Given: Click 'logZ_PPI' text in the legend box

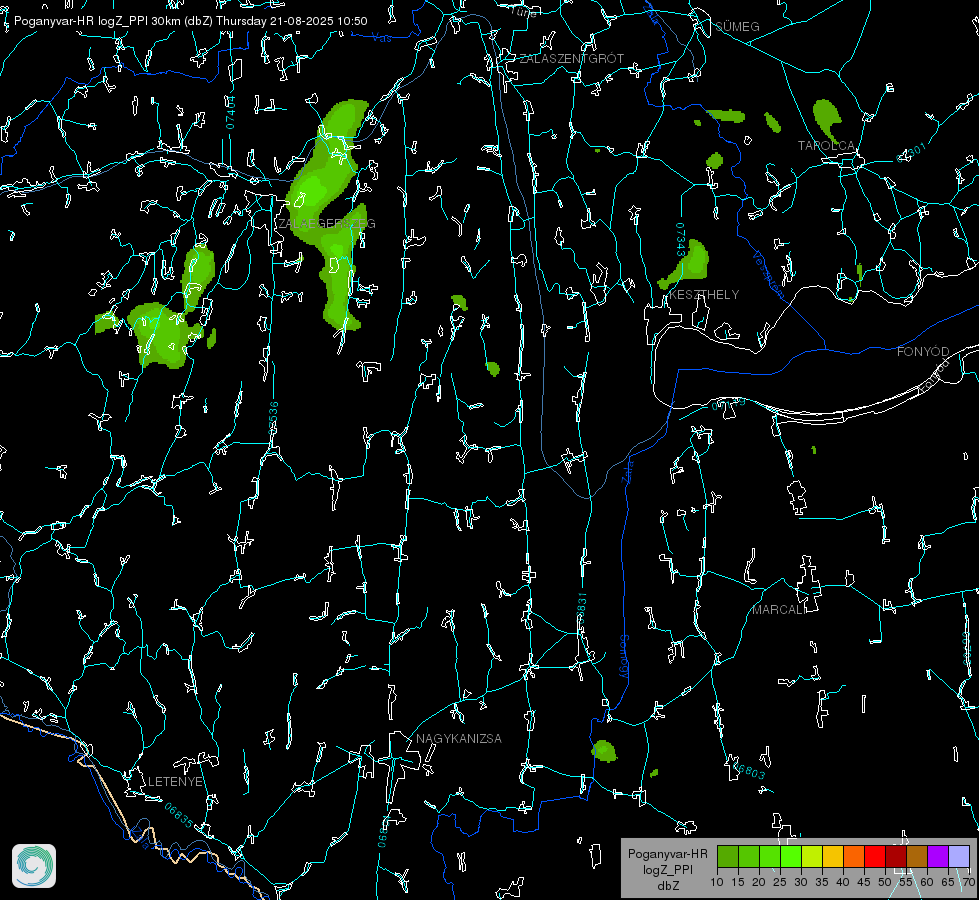Looking at the screenshot, I should point(668,869).
